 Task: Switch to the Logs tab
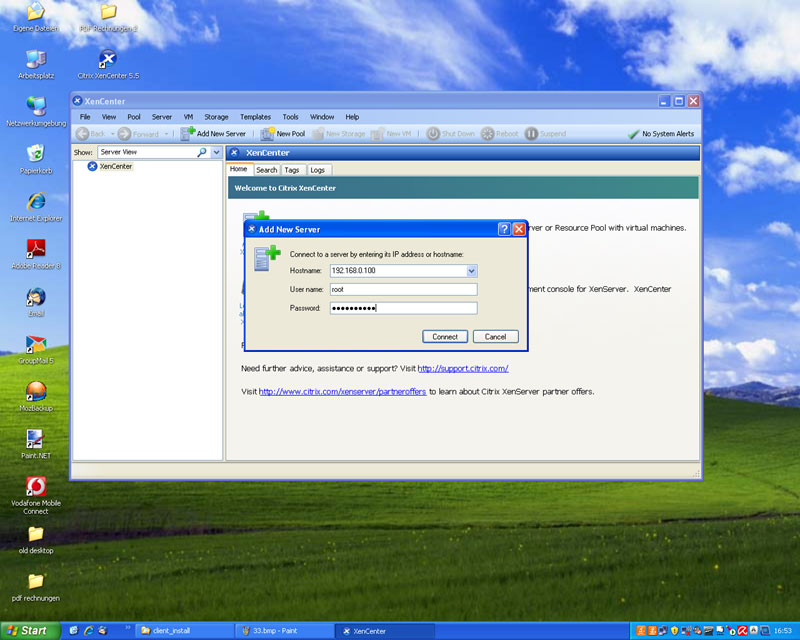[x=317, y=170]
